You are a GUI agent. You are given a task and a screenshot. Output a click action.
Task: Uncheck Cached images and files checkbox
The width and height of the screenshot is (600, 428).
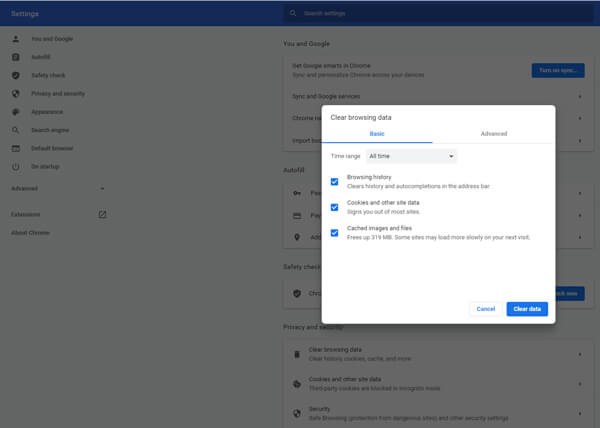(x=334, y=233)
